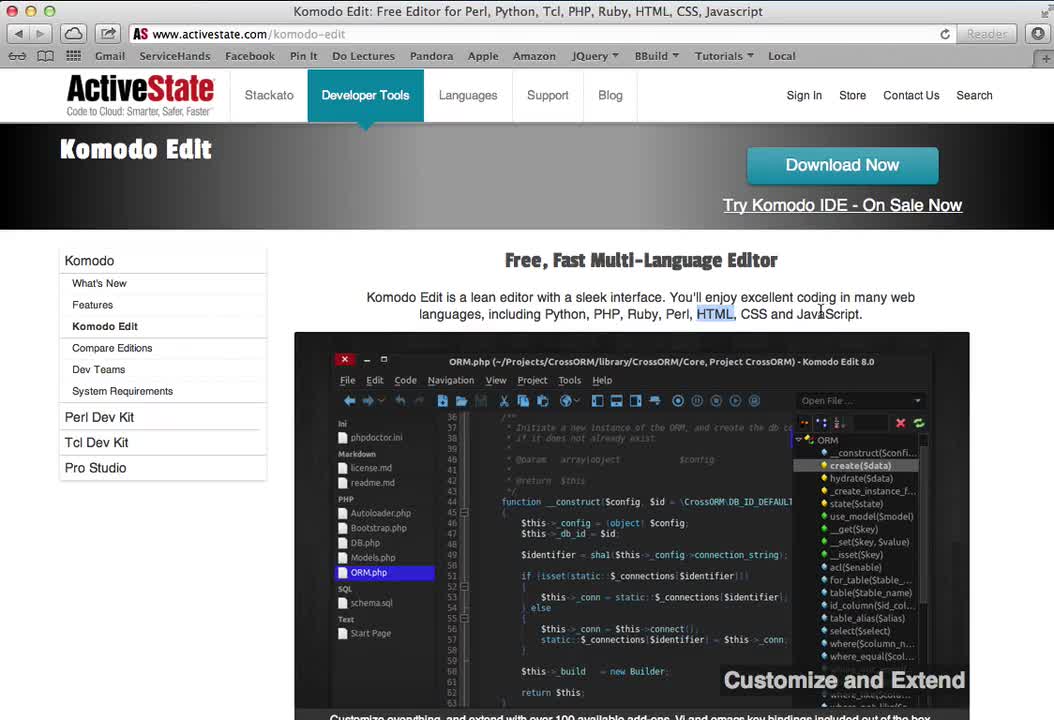Screen dimensions: 1054x720
Task: Open Features in the sidebar
Action: [x=93, y=305]
